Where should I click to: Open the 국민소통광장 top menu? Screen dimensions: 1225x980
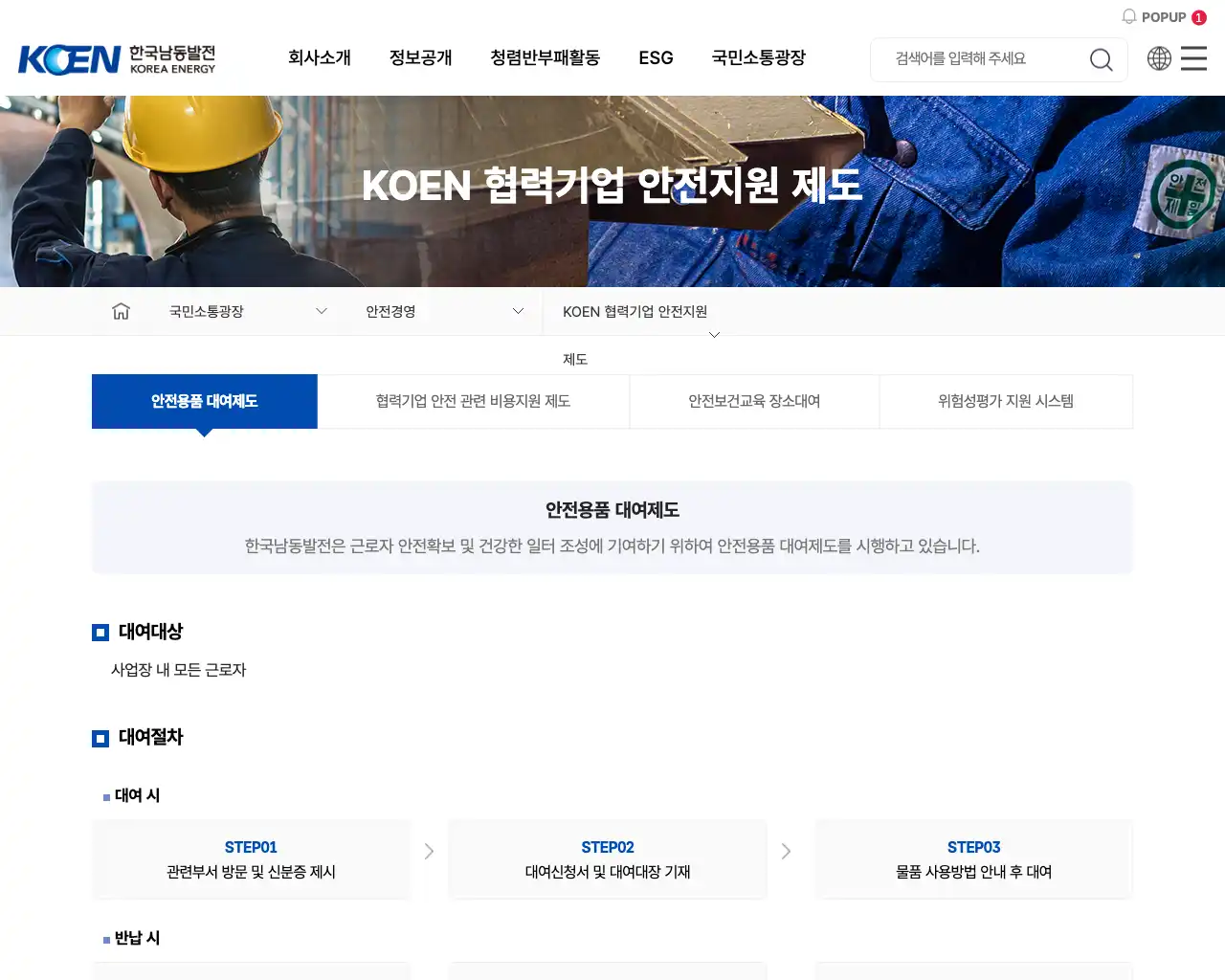point(758,58)
